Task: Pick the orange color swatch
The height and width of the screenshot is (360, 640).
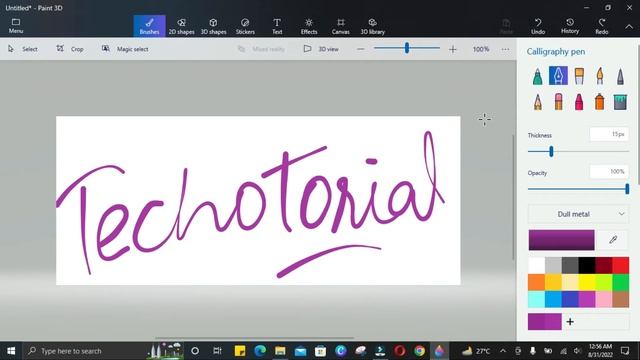Action: pos(536,282)
